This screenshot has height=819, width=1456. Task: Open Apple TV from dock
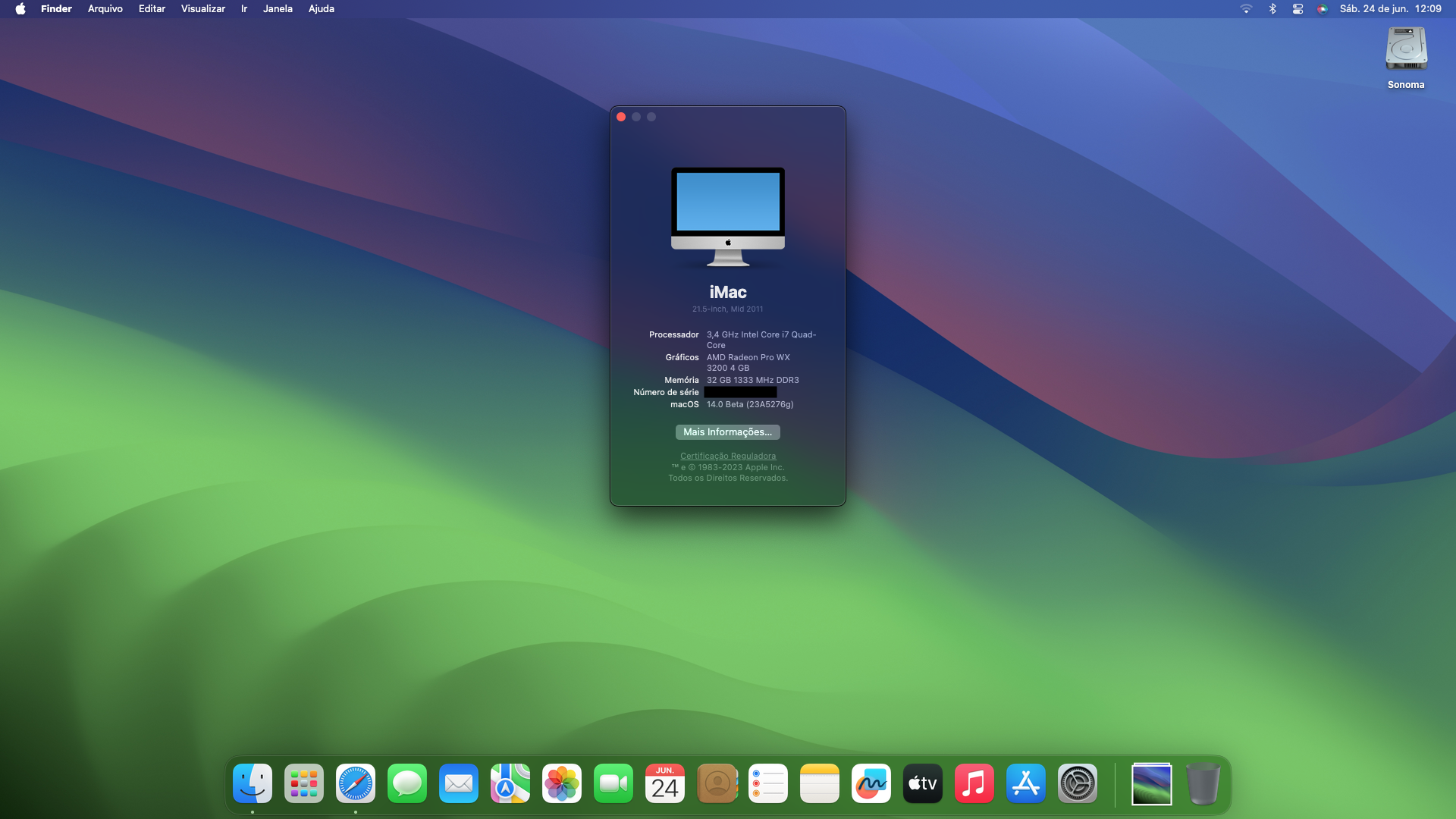point(923,783)
